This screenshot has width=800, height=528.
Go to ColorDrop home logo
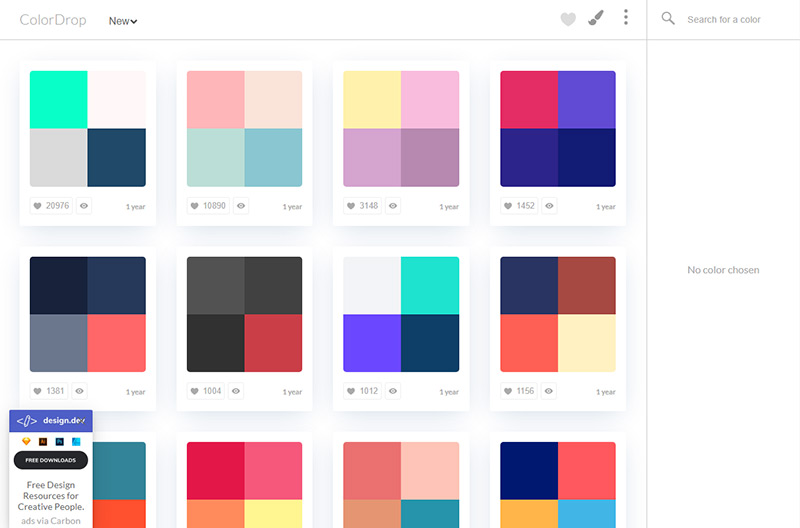[x=53, y=20]
